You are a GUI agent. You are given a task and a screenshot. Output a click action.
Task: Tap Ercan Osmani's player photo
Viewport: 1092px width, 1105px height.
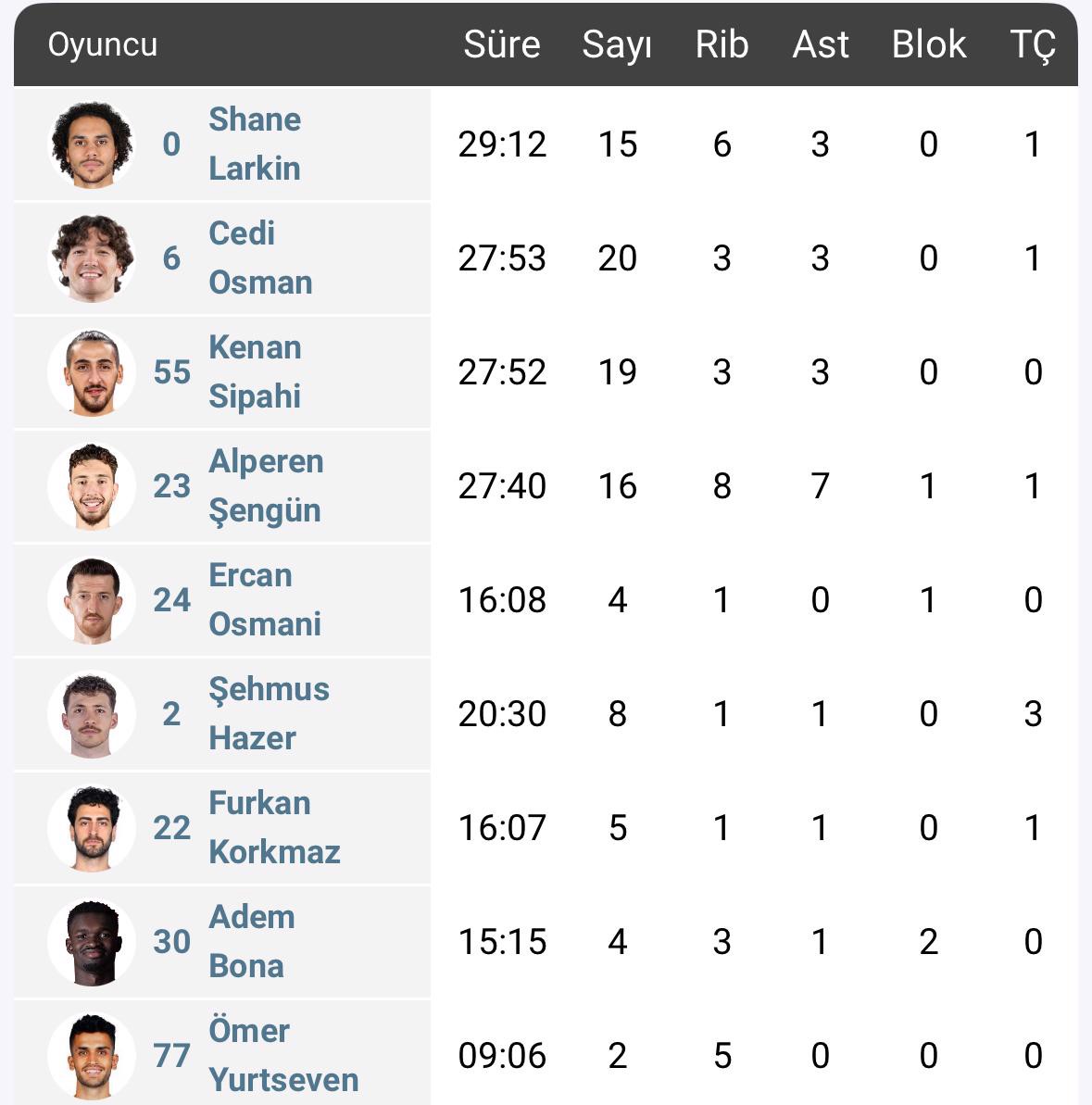click(x=92, y=600)
